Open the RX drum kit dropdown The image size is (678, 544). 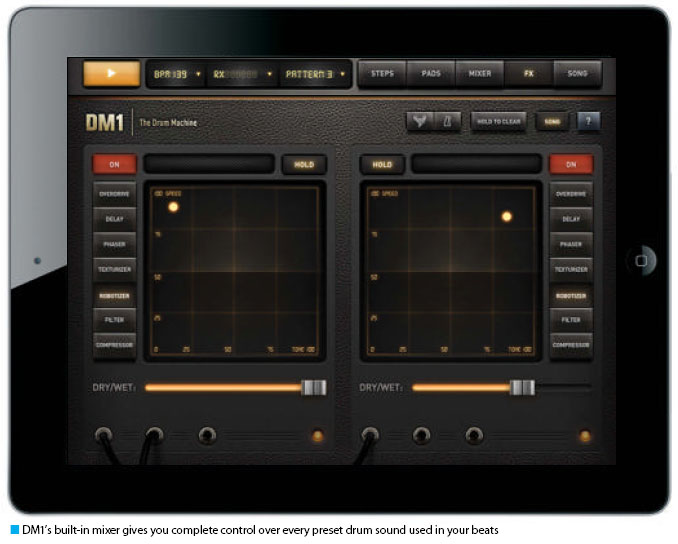(243, 74)
